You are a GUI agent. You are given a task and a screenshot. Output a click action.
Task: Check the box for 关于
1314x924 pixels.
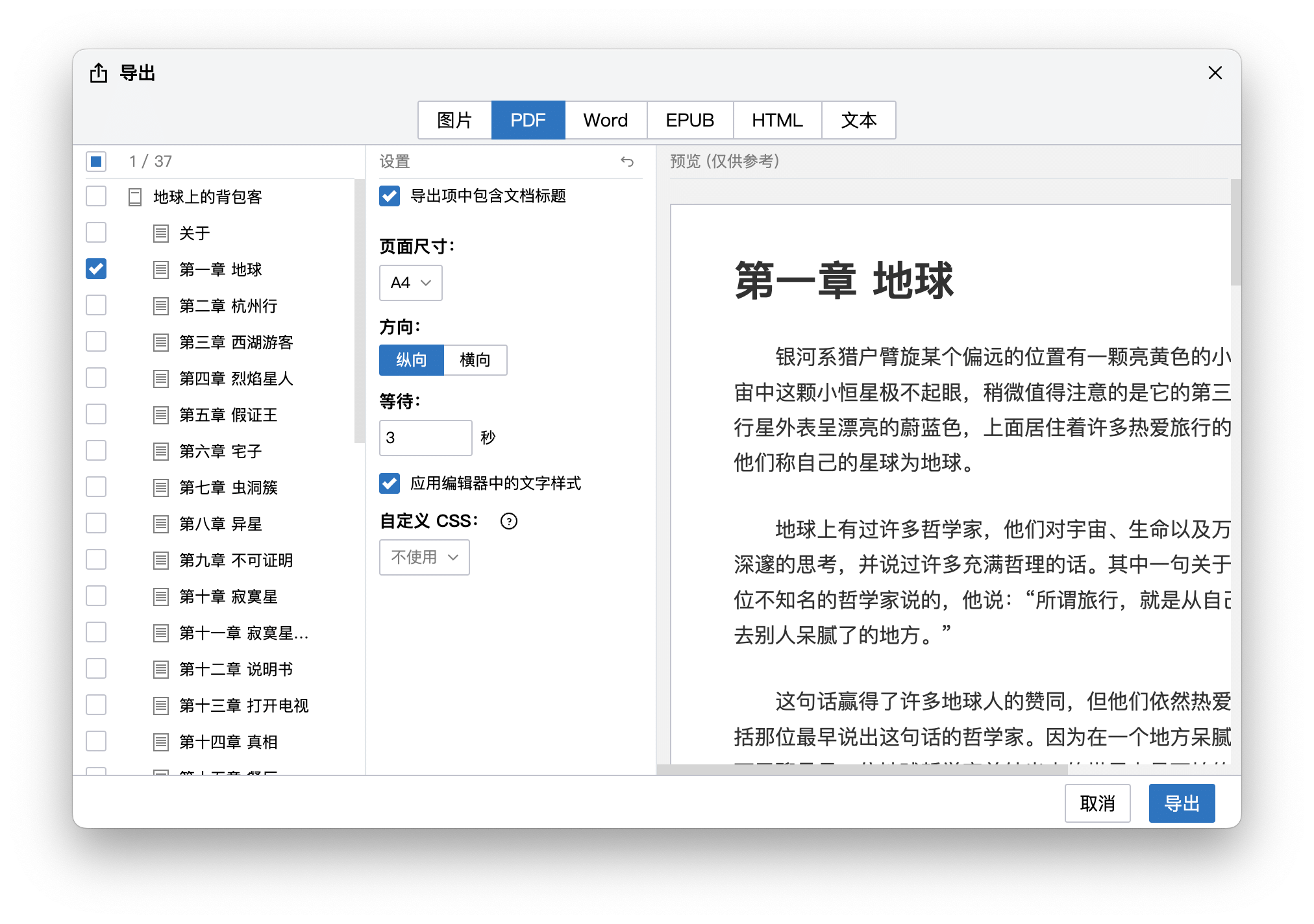tap(96, 232)
